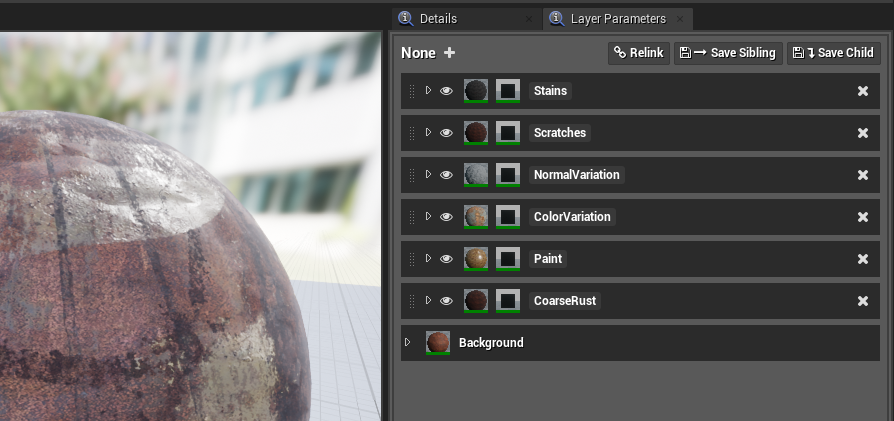The image size is (894, 421).
Task: Hide the Stains layer via eye icon
Action: click(x=446, y=91)
